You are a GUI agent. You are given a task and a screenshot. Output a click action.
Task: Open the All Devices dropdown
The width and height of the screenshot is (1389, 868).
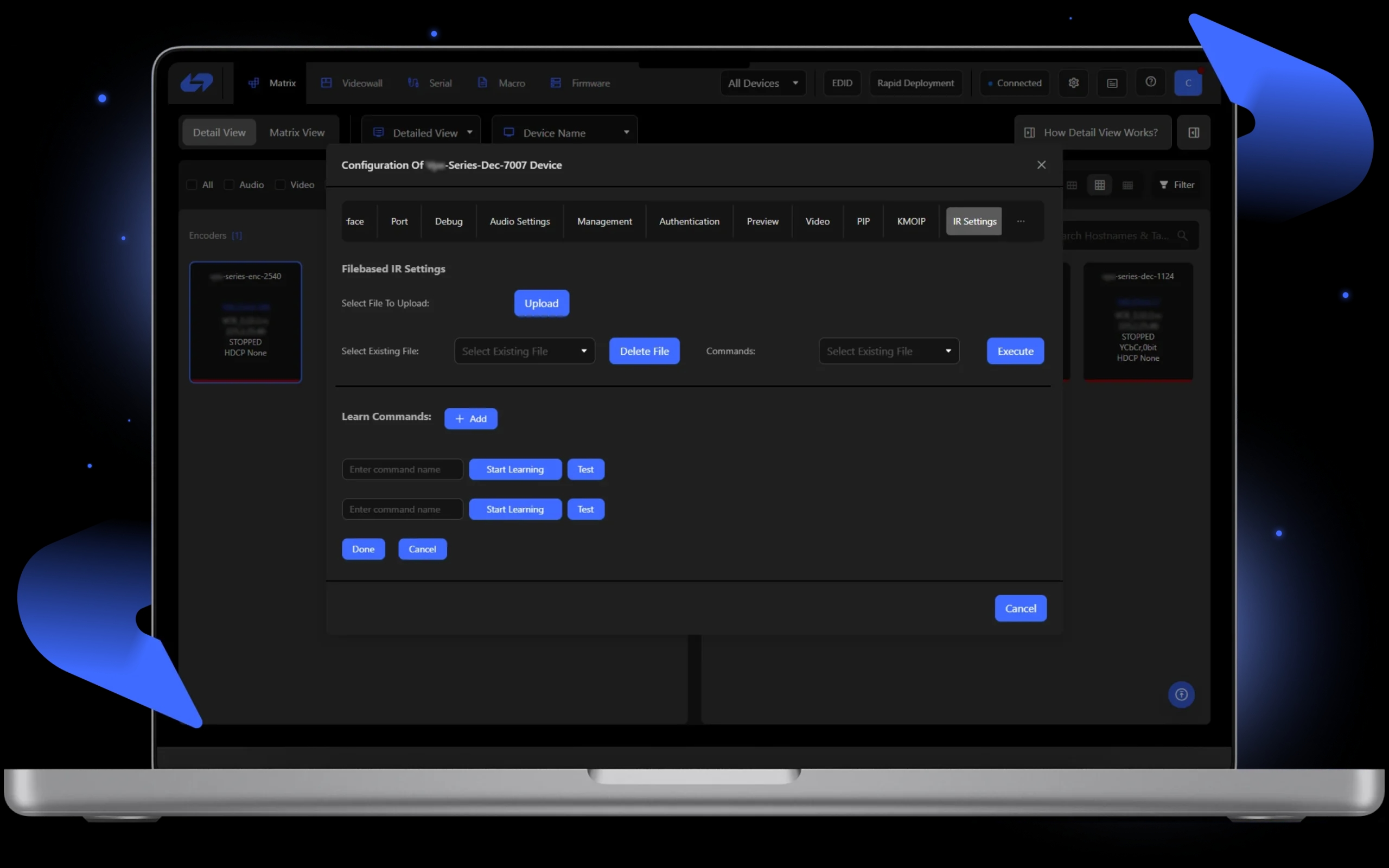coord(763,83)
